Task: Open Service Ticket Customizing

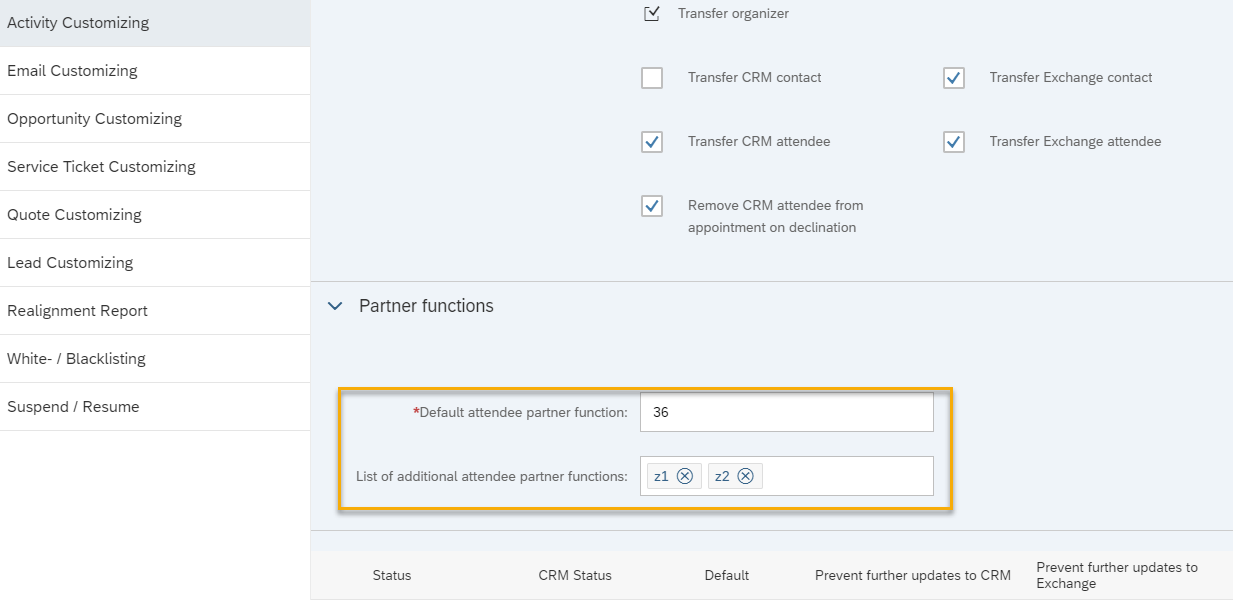Action: point(101,167)
